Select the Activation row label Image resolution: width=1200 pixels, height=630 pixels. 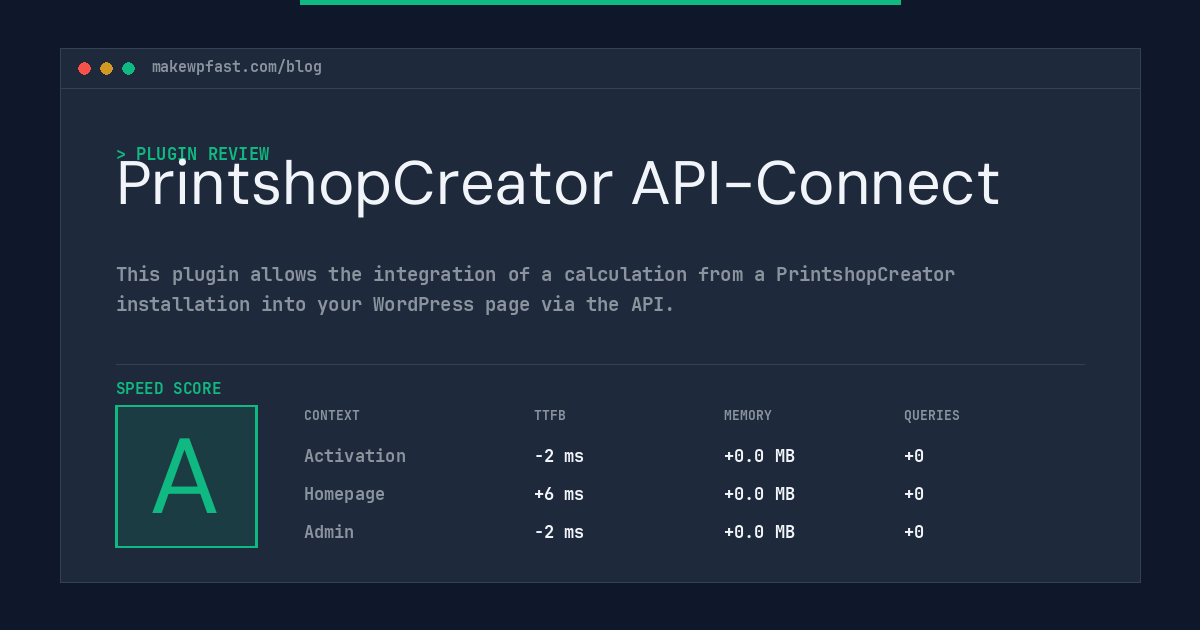(x=355, y=456)
